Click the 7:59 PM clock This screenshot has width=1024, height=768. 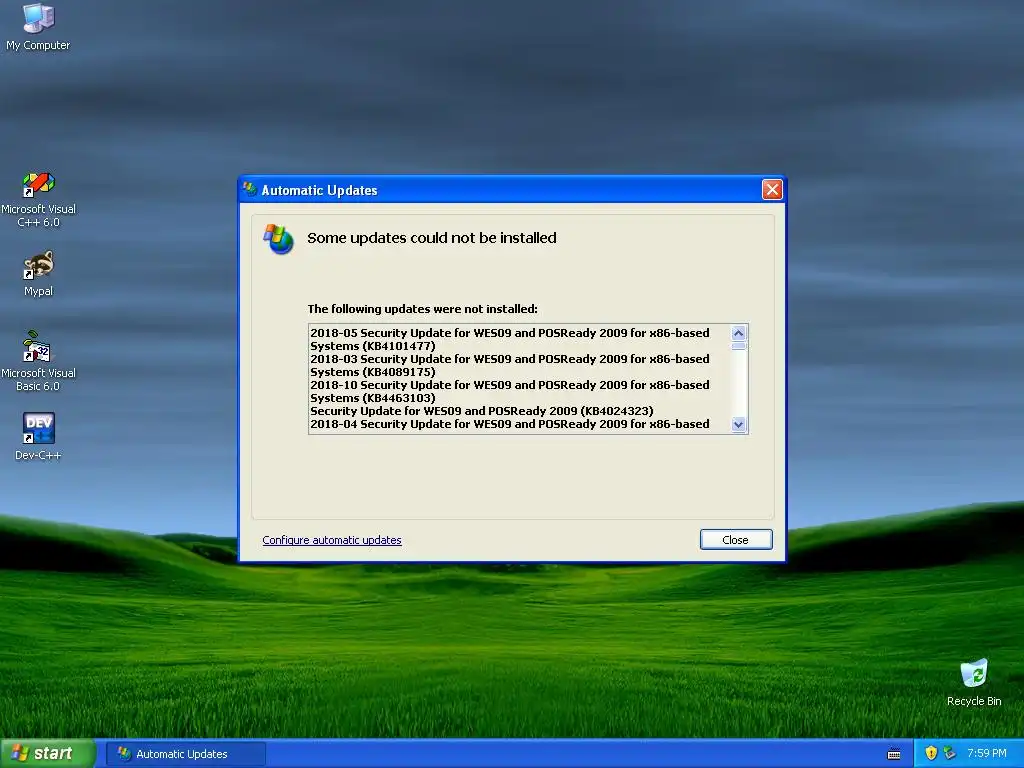pos(986,753)
